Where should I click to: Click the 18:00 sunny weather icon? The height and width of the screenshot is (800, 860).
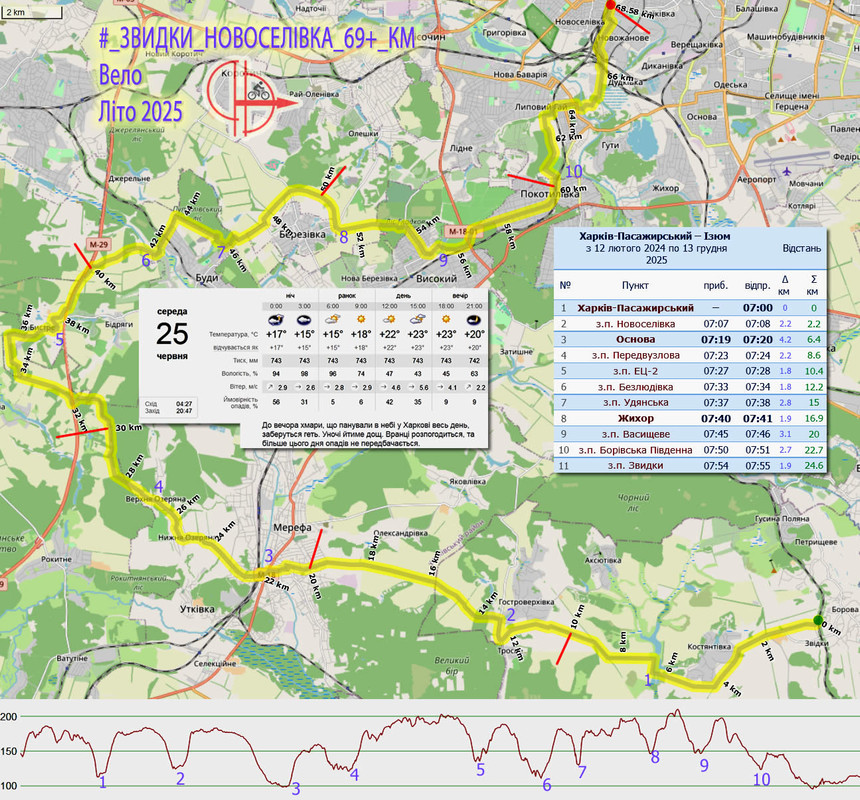(446, 319)
